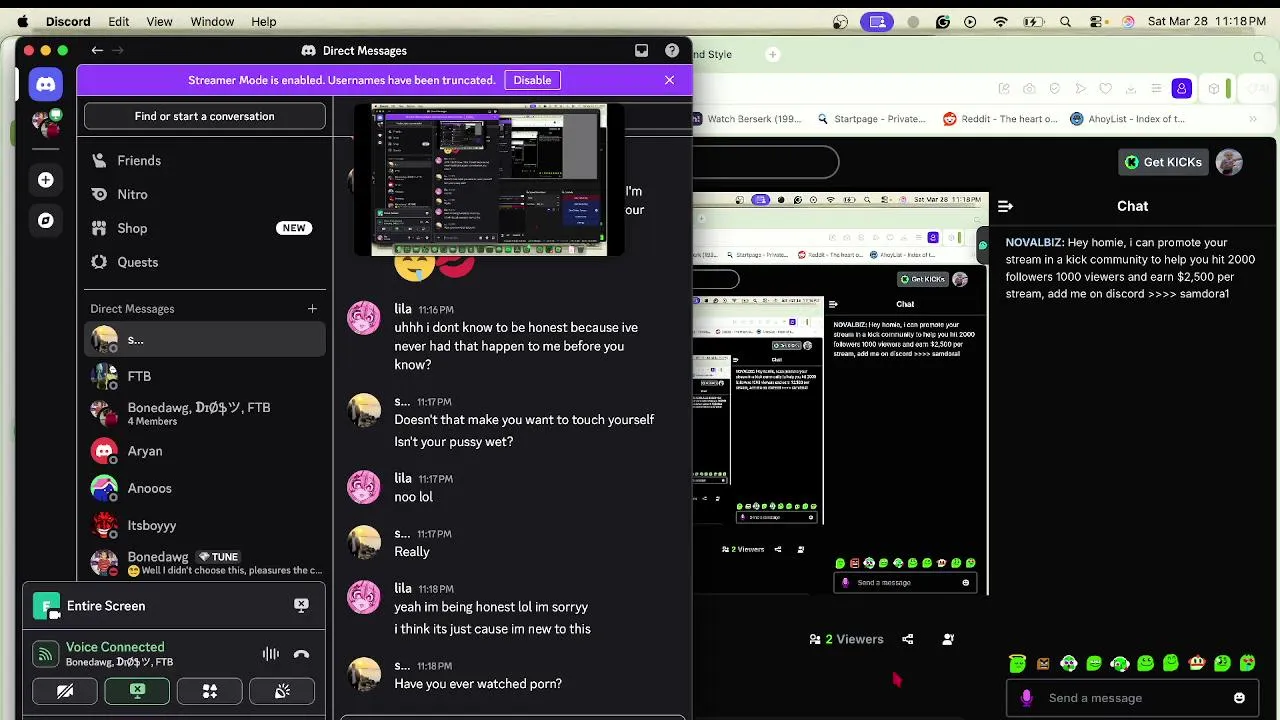The height and width of the screenshot is (720, 1280).
Task: Click 2 Viewers count on Kick
Action: (x=847, y=639)
